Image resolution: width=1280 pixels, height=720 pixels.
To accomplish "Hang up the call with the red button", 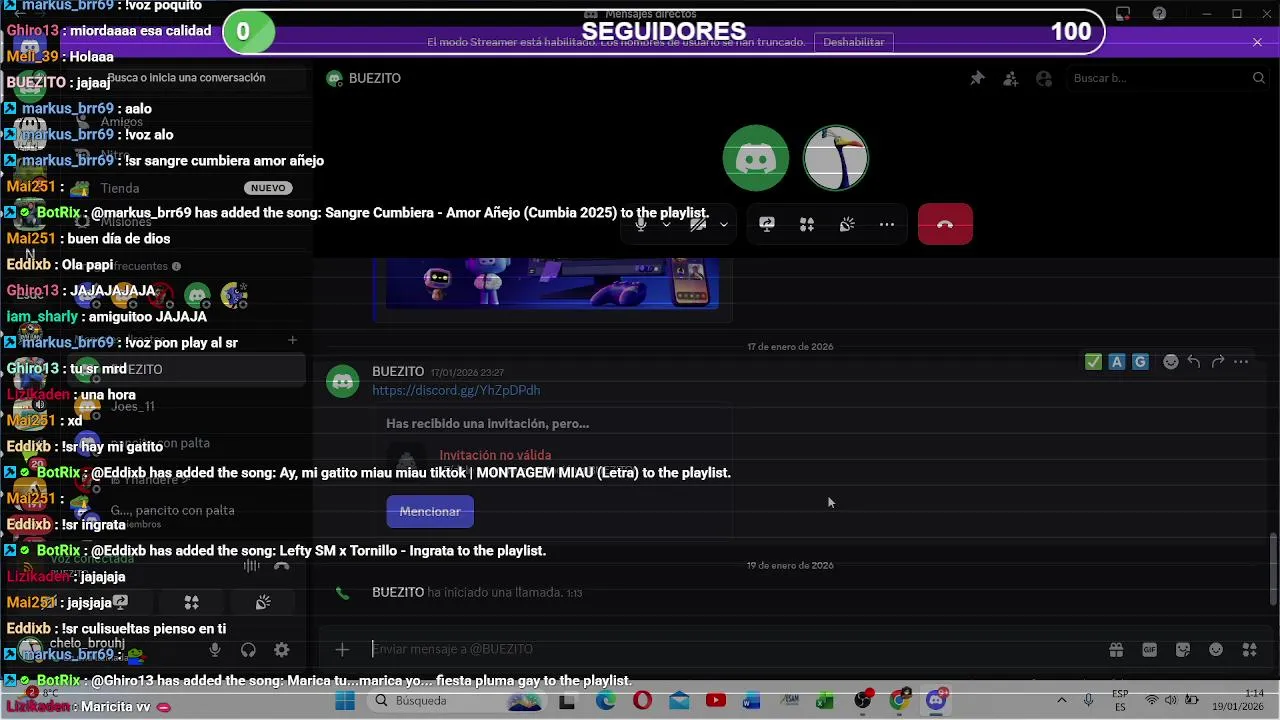I will click(x=945, y=224).
